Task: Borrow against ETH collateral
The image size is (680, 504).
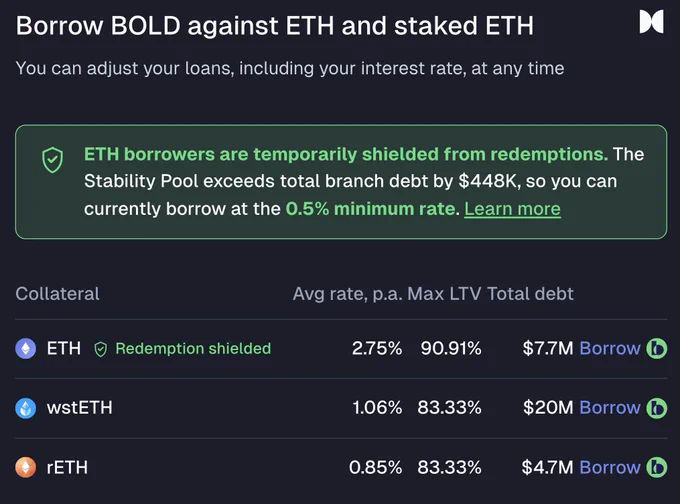Action: click(610, 348)
